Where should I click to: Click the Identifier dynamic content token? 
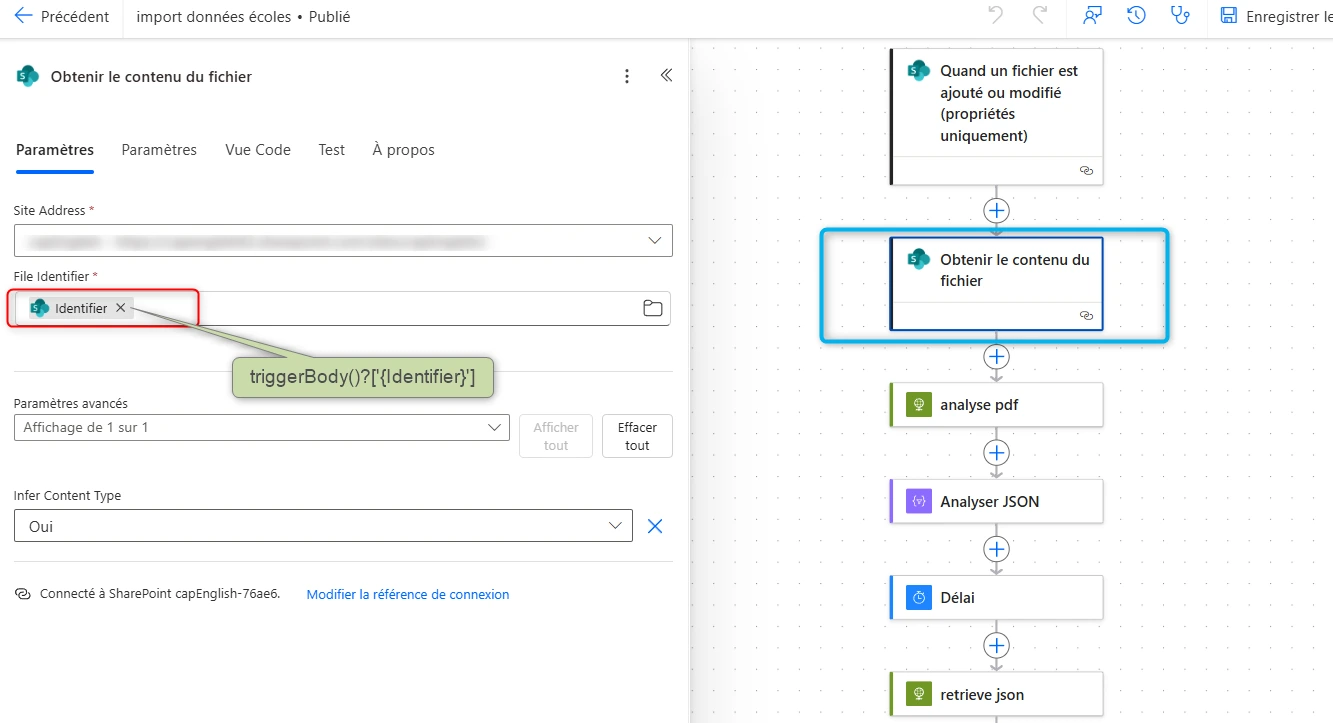tap(81, 308)
